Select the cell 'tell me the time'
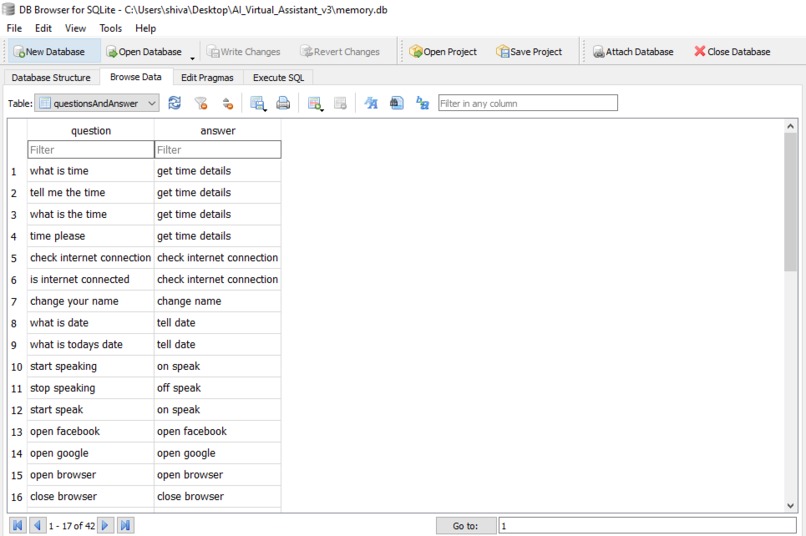This screenshot has width=806, height=536. coord(90,192)
